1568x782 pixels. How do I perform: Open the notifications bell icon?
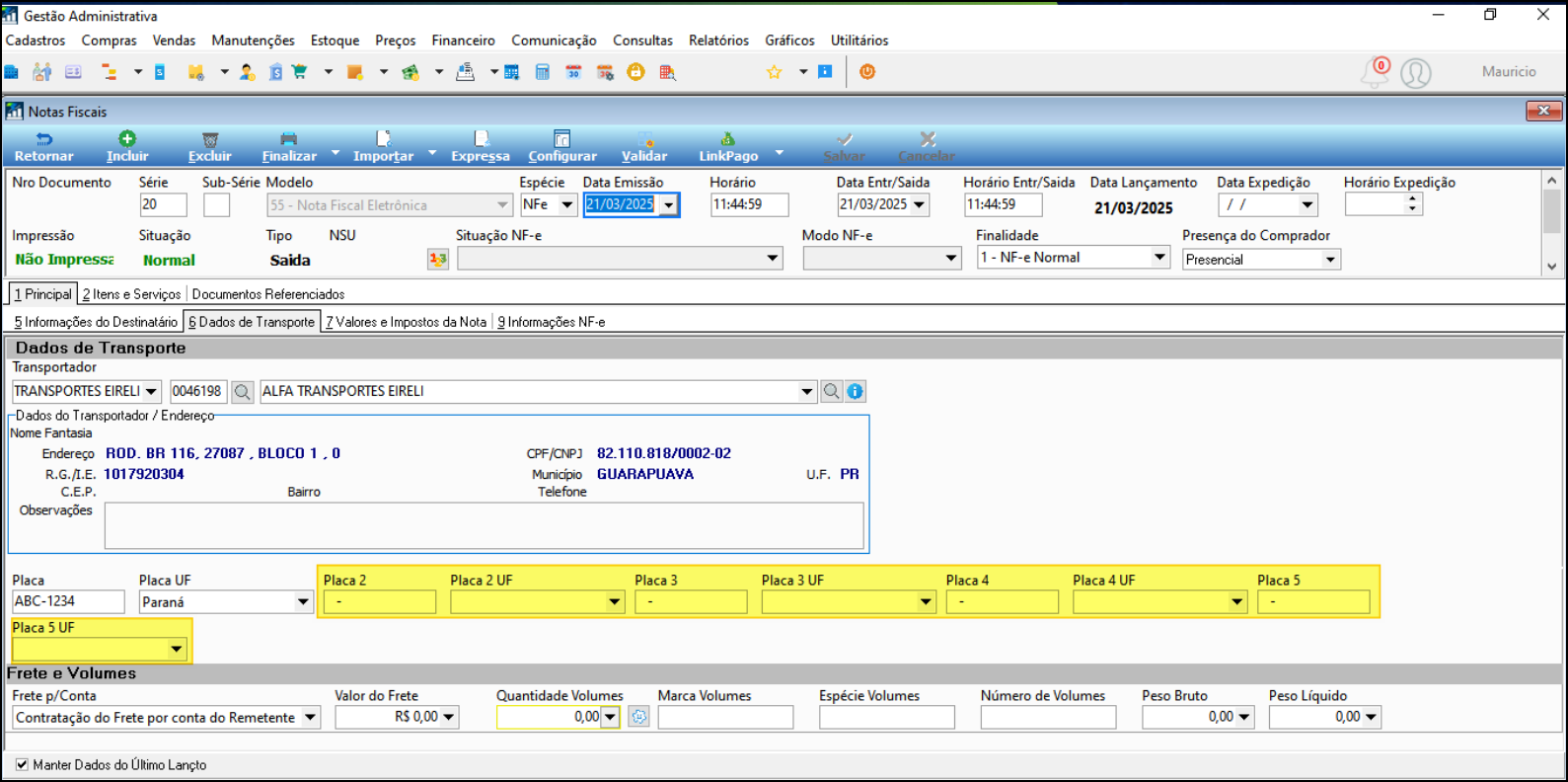(1375, 72)
